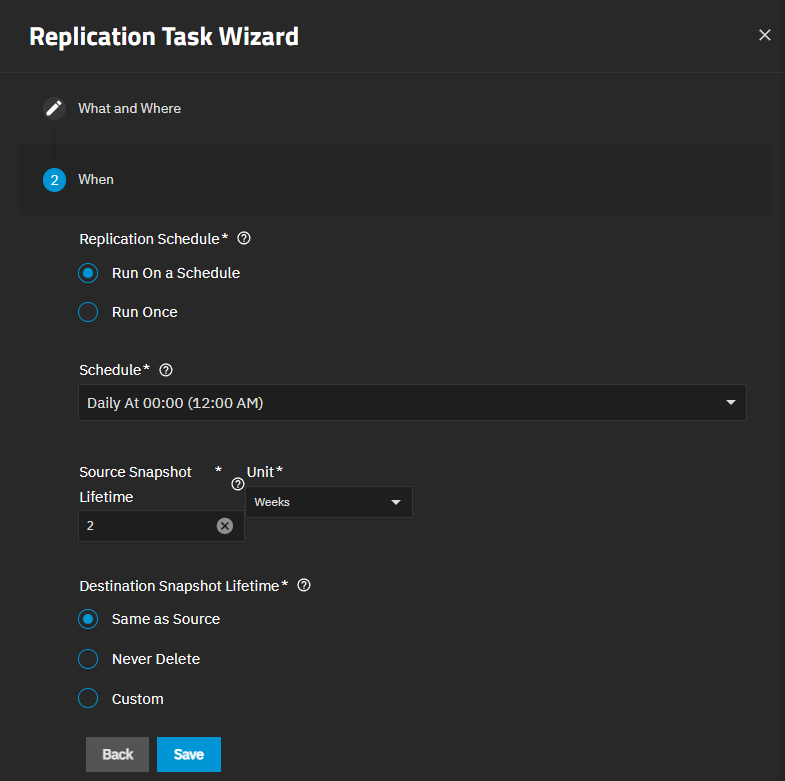Viewport: 785px width, 781px height.
Task: Open the Unit dropdown showing Weeks
Action: (329, 502)
